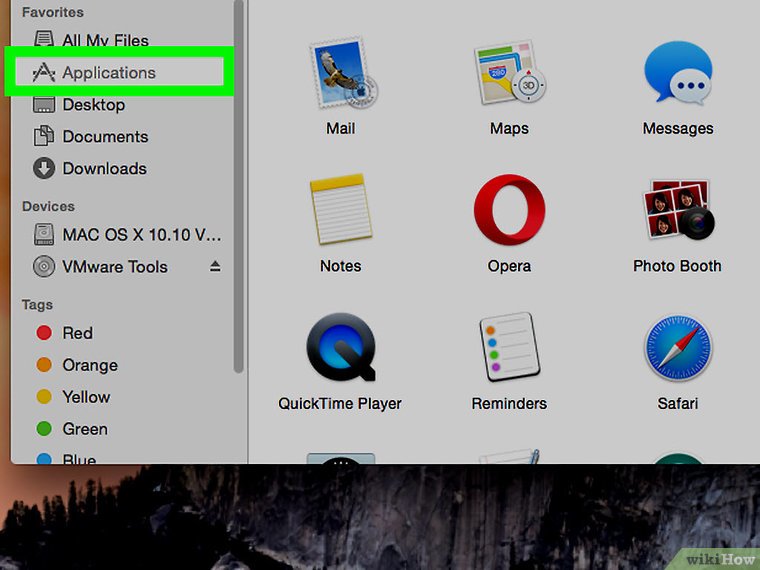Launch the Opera browser icon
This screenshot has width=760, height=570.
pos(509,211)
